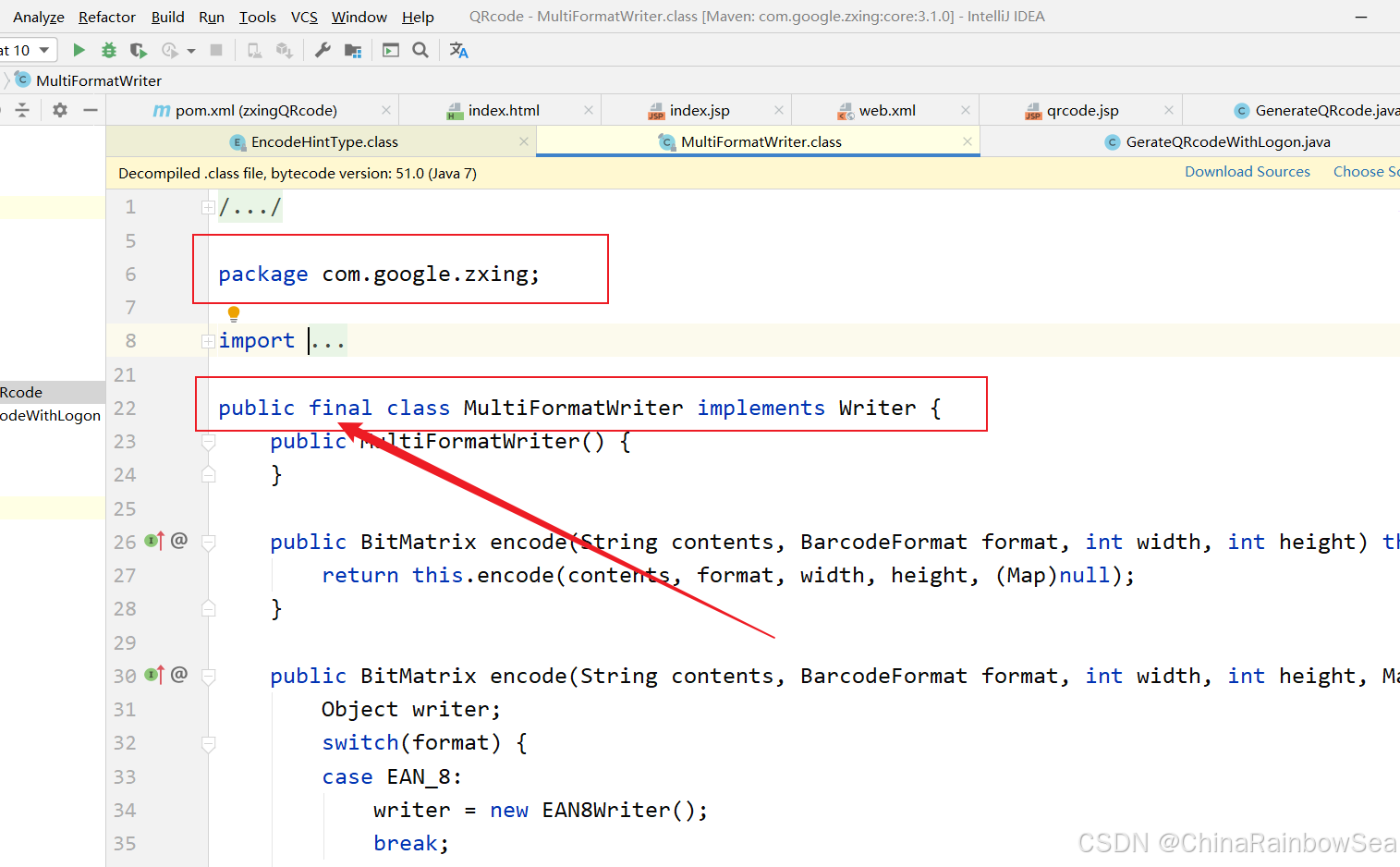Click the green Run button
1400x867 pixels.
[79, 50]
